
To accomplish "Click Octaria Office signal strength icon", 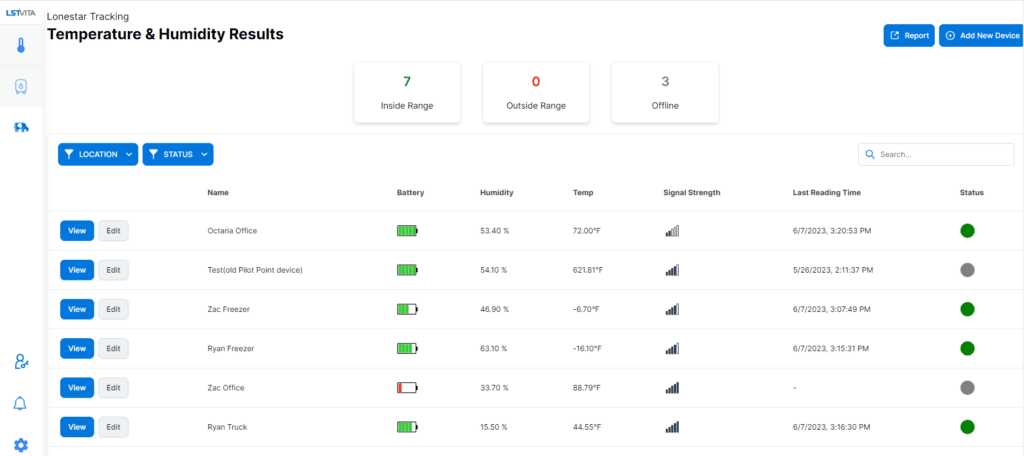I will [672, 231].
